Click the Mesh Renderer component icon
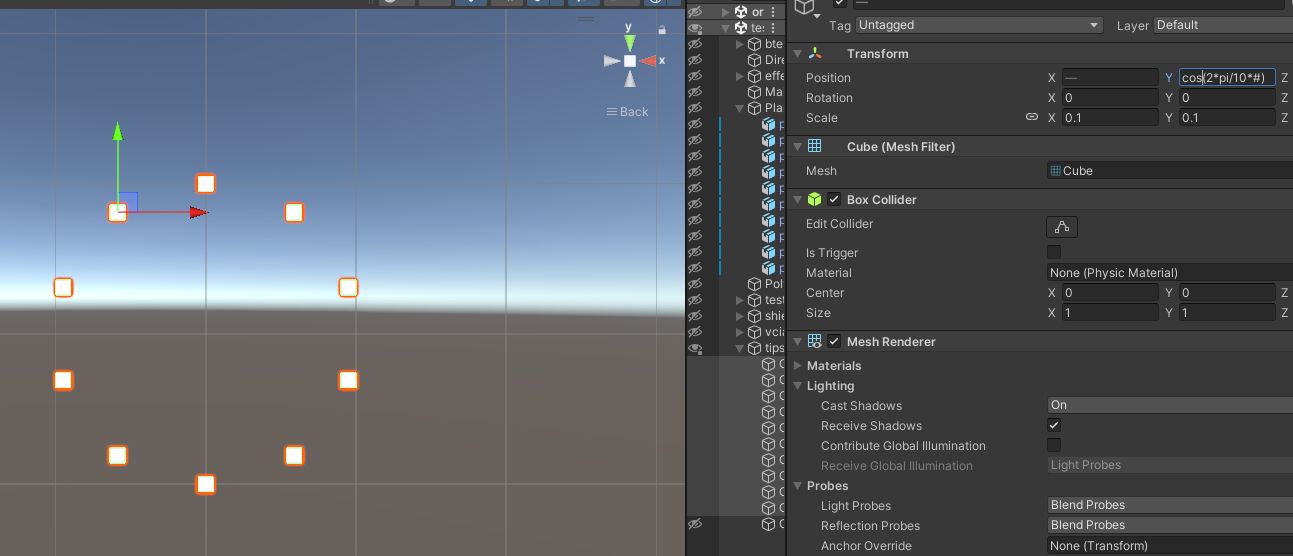 (x=815, y=342)
